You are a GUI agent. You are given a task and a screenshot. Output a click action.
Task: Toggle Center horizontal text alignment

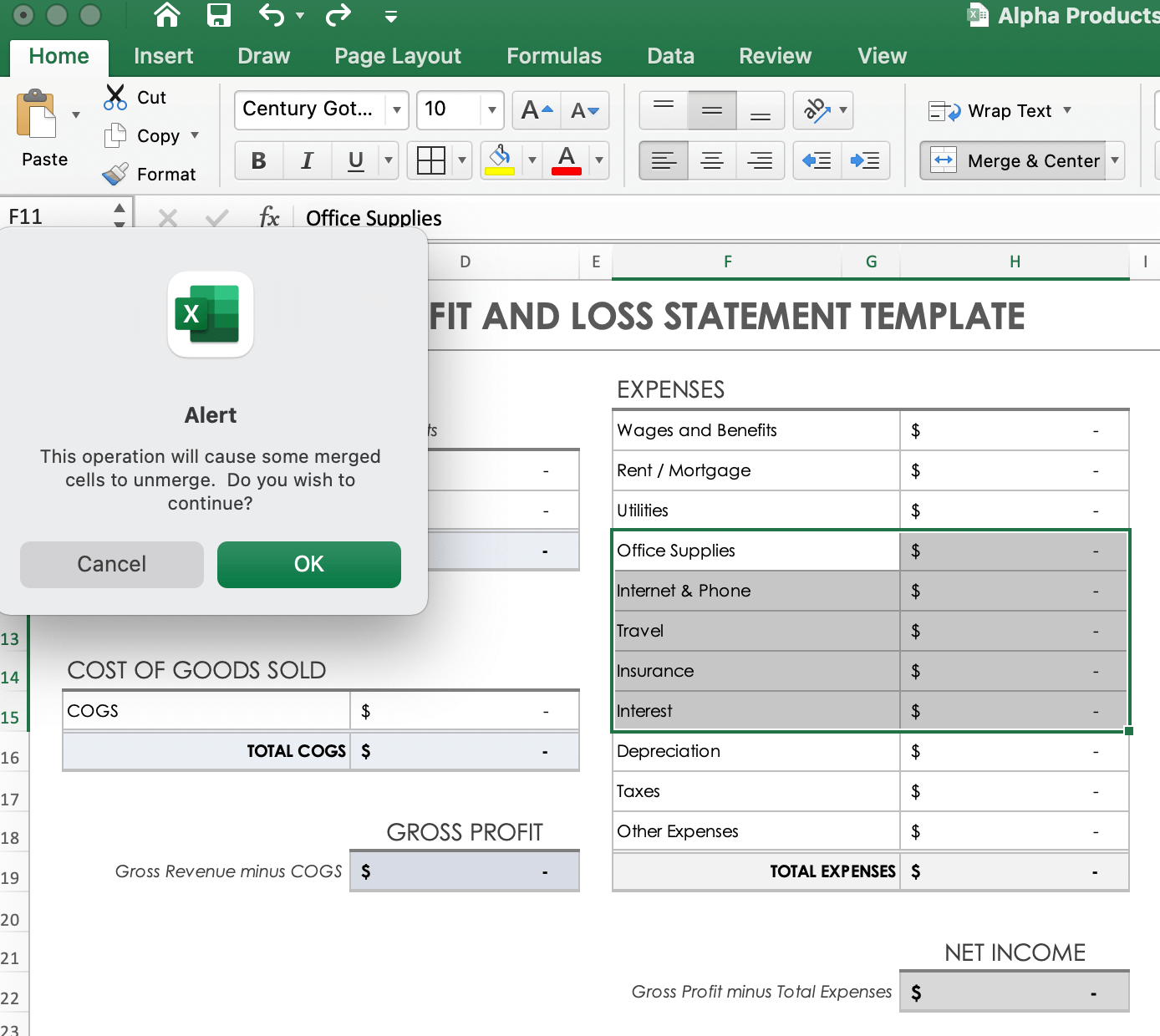pyautogui.click(x=712, y=160)
